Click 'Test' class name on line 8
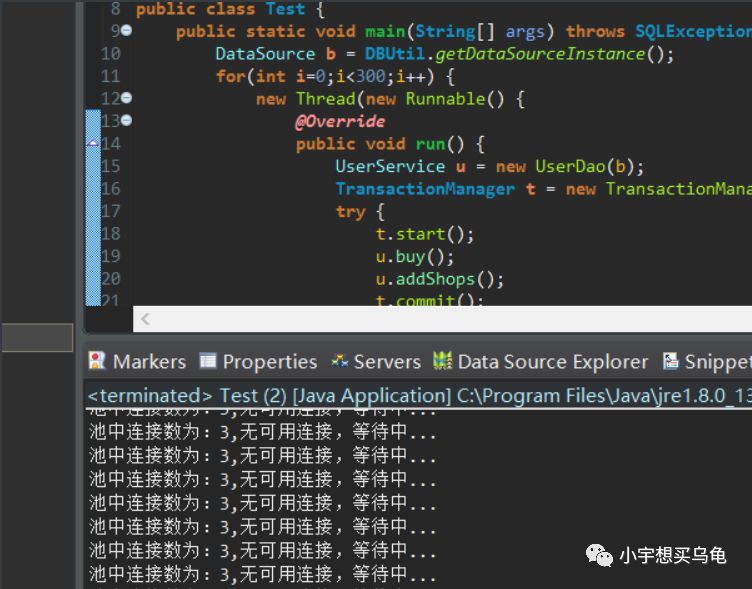This screenshot has height=589, width=752. [285, 9]
